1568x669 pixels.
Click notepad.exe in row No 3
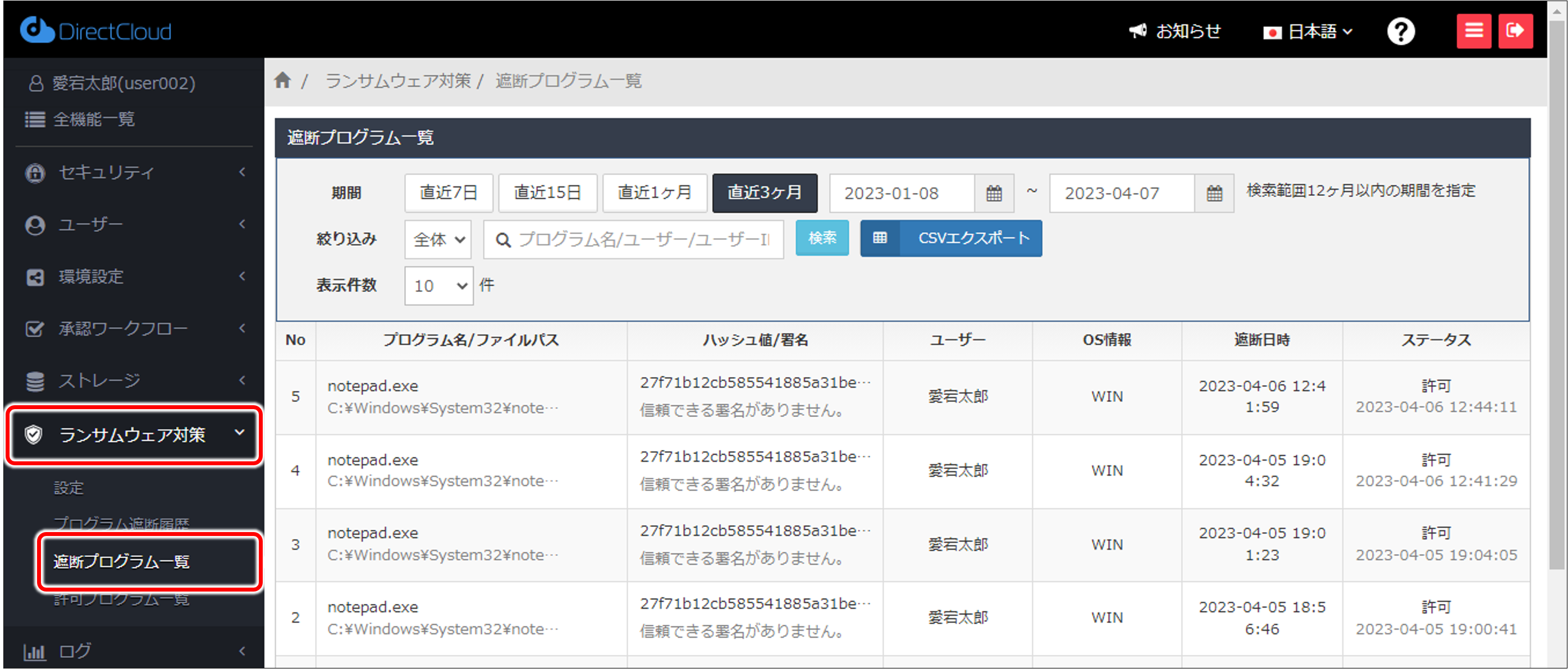click(x=373, y=533)
